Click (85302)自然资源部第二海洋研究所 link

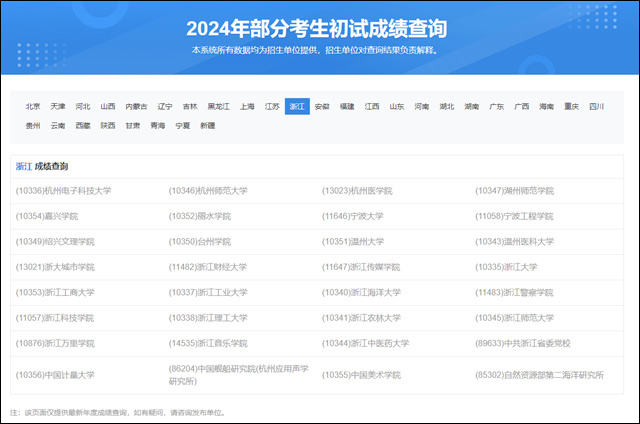(x=539, y=375)
